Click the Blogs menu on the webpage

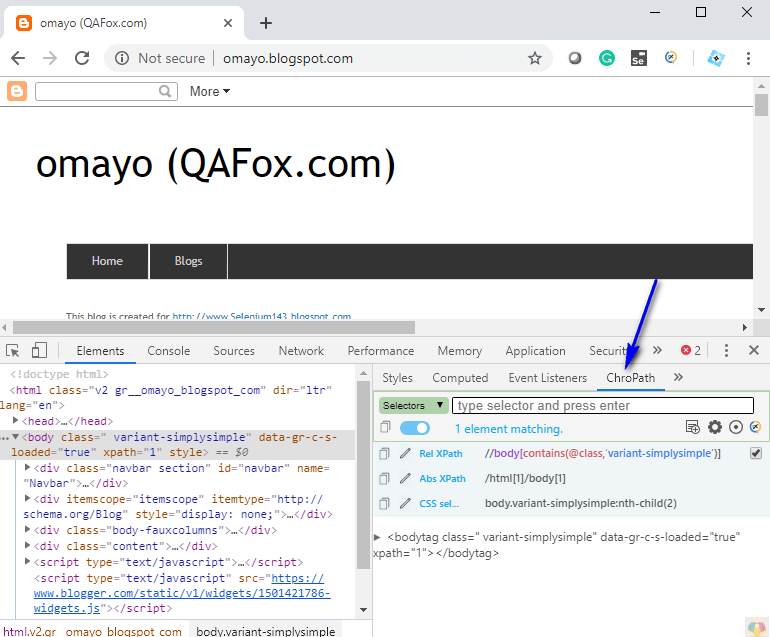[x=189, y=261]
